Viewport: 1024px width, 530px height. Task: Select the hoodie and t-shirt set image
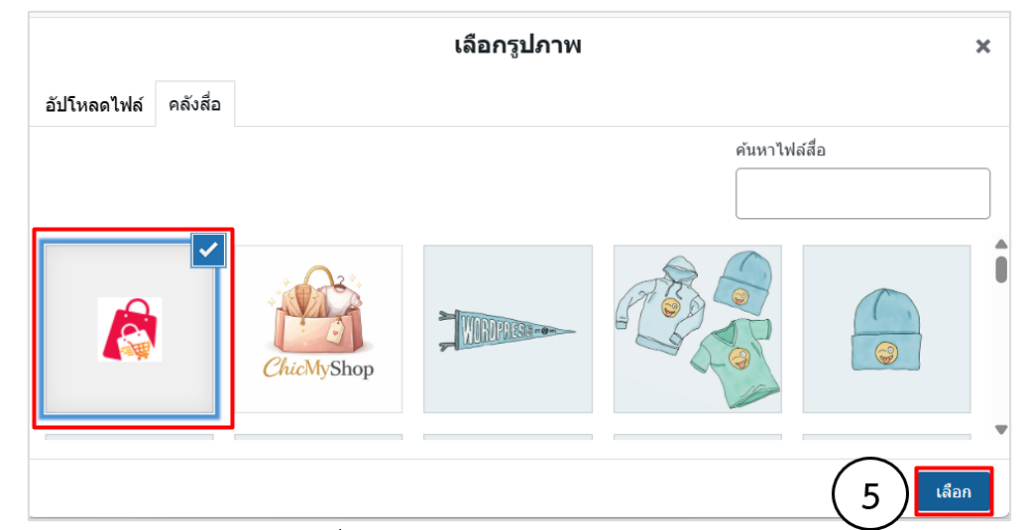[697, 329]
